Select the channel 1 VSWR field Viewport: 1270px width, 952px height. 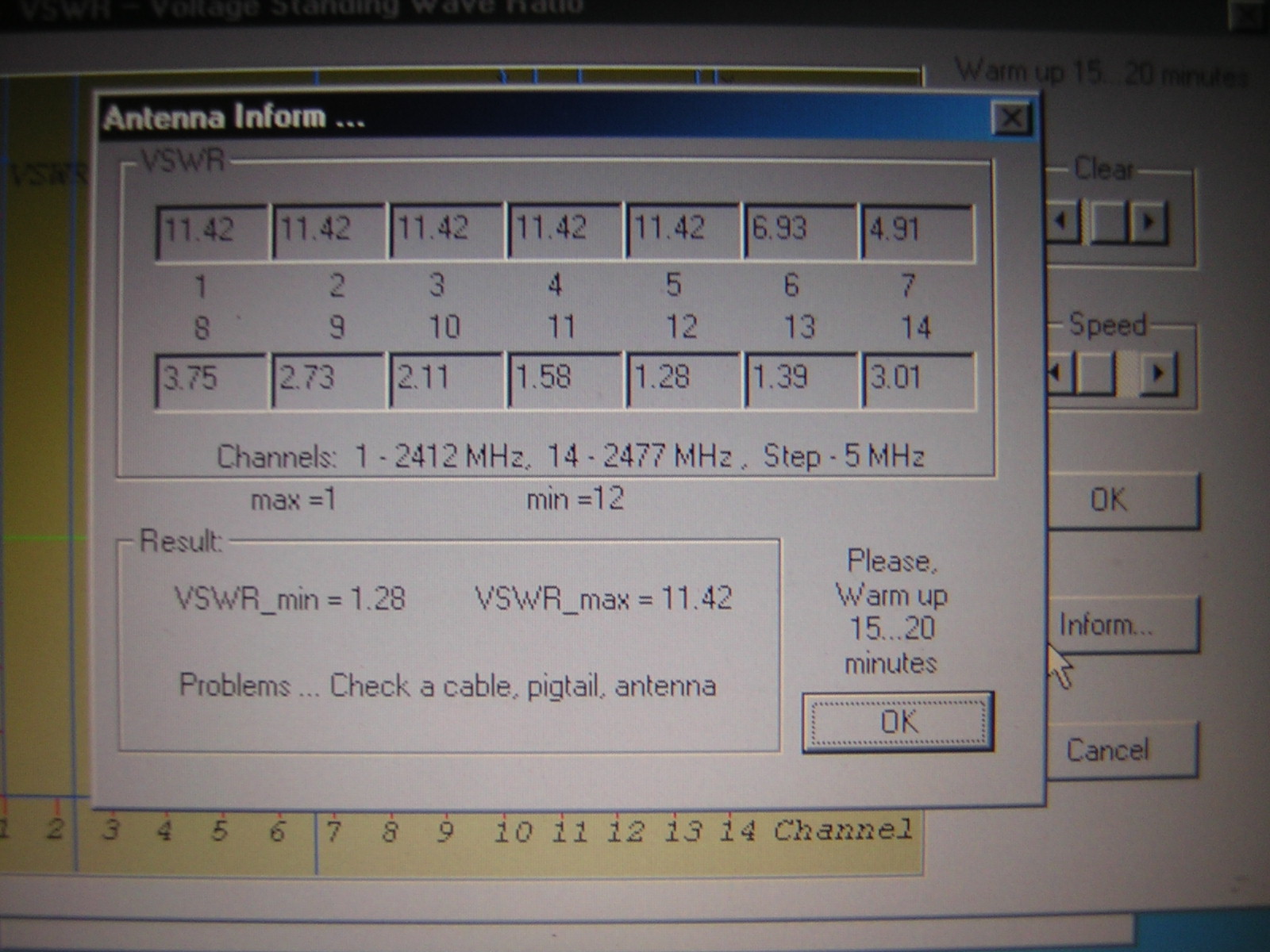211,231
